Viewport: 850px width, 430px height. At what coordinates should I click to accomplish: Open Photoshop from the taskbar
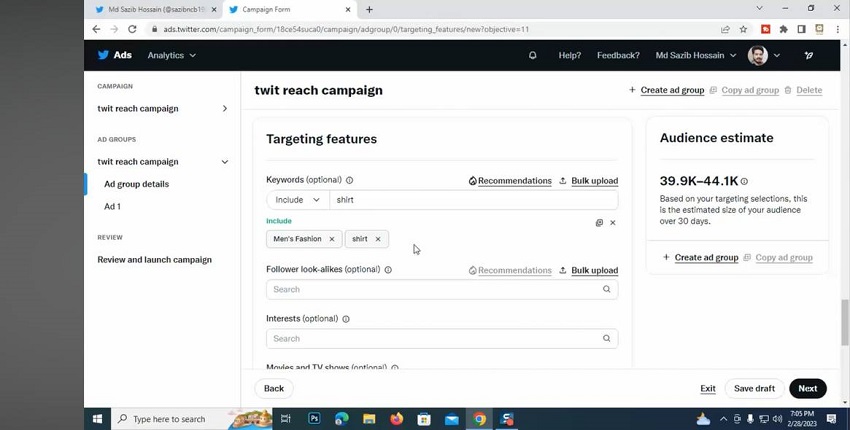click(x=314, y=419)
